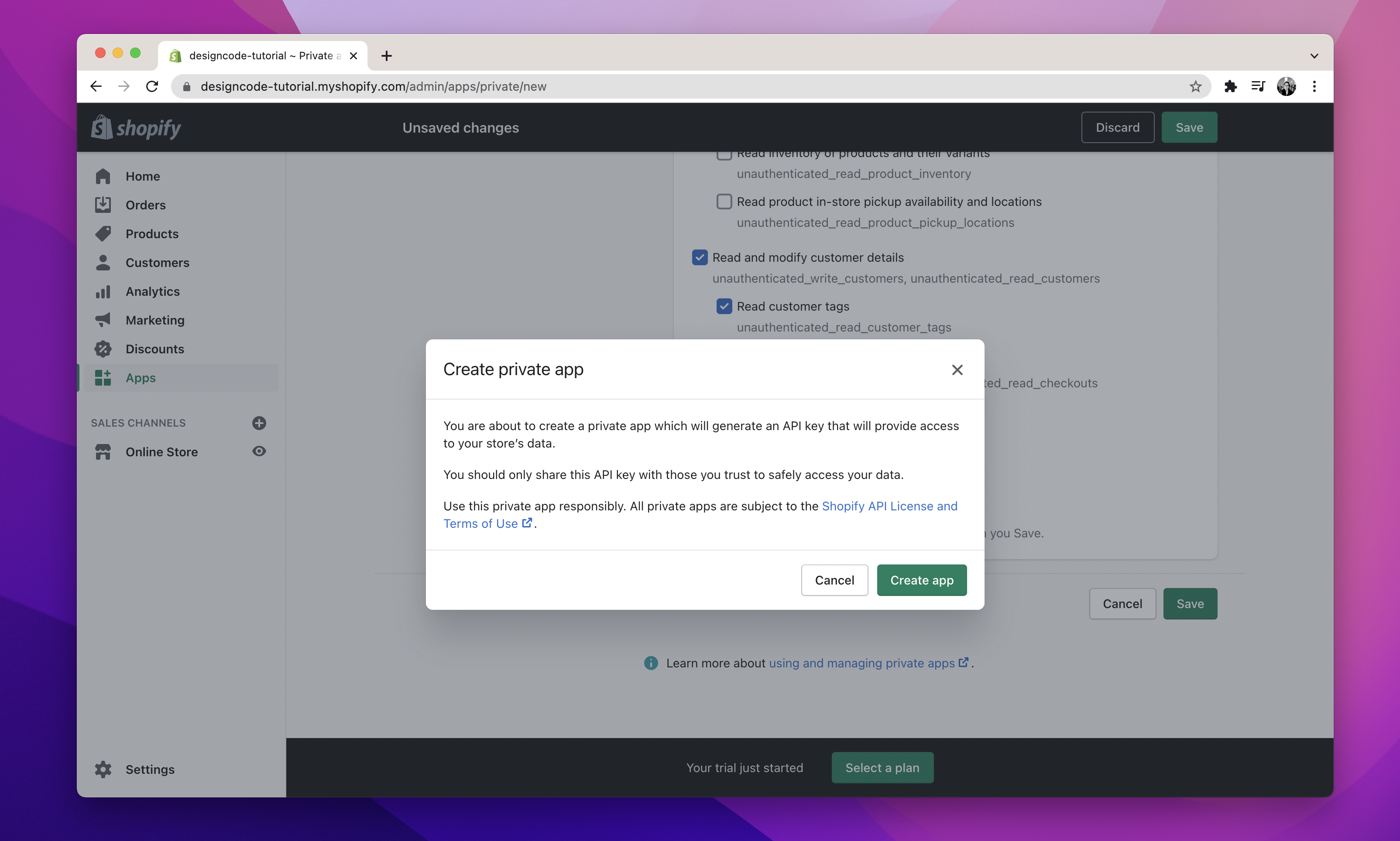Click the green Create app button

click(x=921, y=580)
